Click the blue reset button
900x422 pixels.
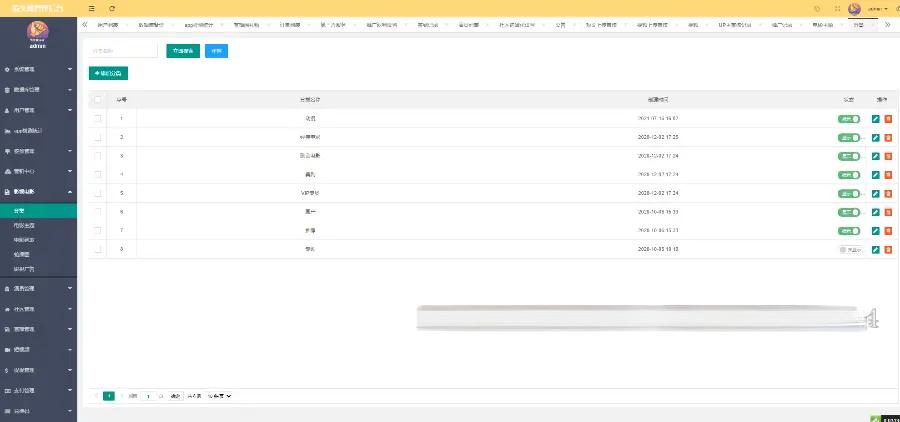coord(216,51)
